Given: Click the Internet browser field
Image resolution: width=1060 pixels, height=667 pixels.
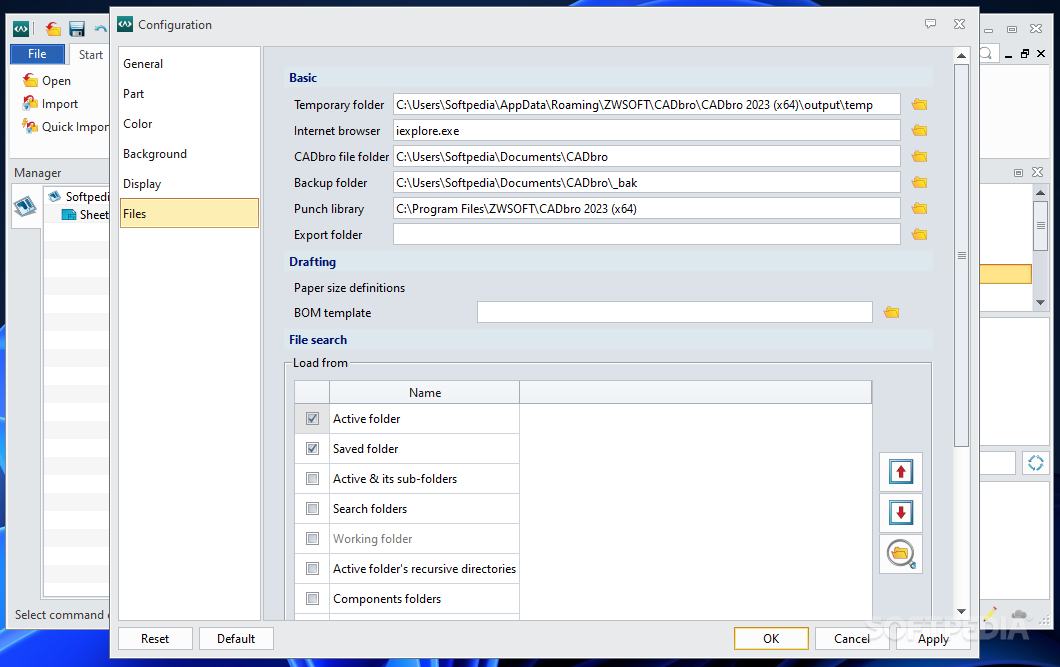Looking at the screenshot, I should click(647, 130).
